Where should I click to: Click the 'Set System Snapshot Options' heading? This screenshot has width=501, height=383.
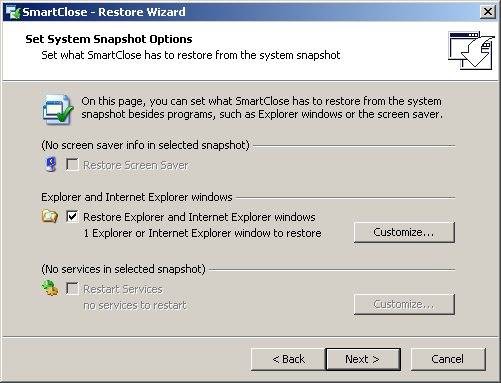pos(109,39)
